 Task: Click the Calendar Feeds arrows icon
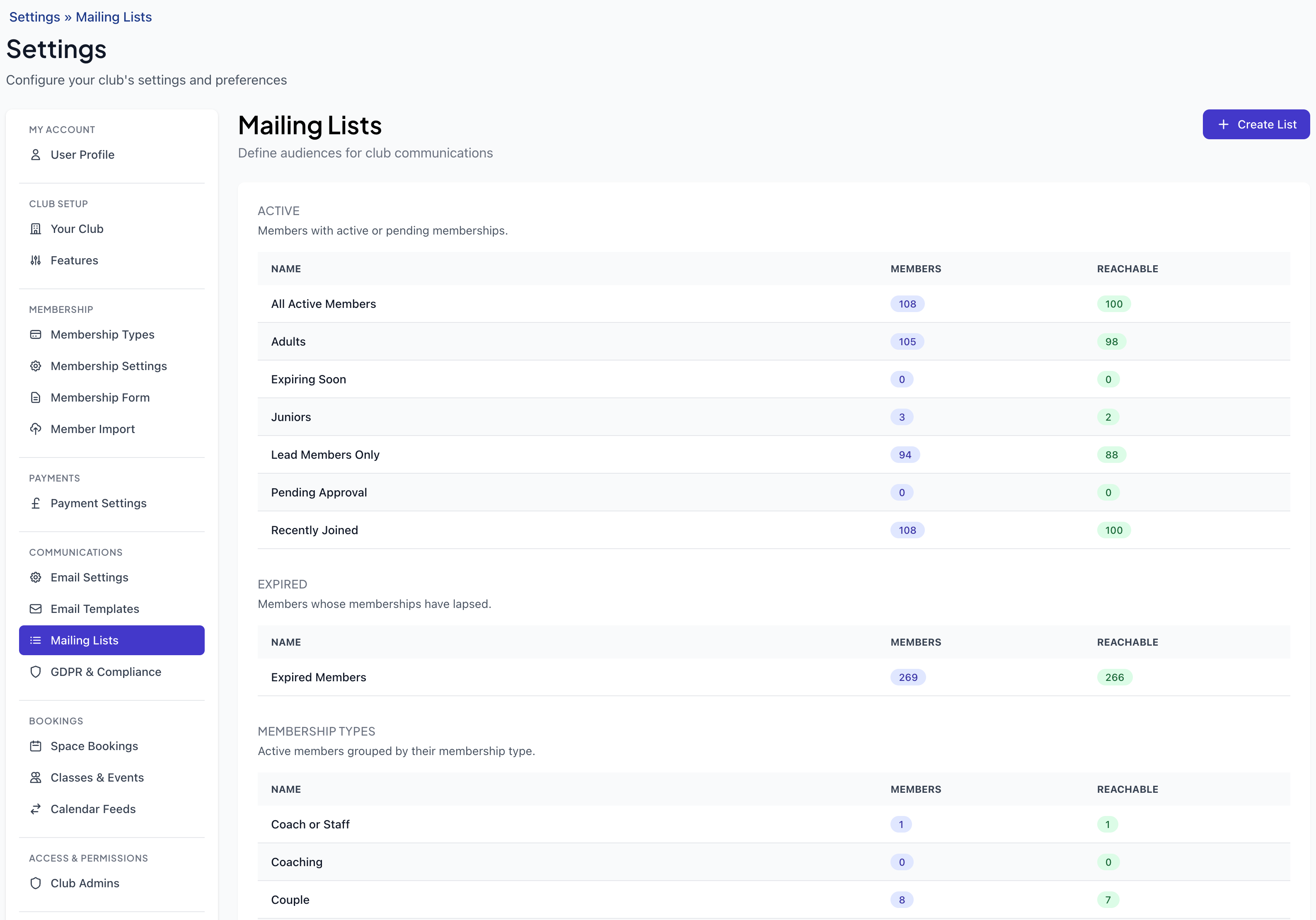[36, 809]
